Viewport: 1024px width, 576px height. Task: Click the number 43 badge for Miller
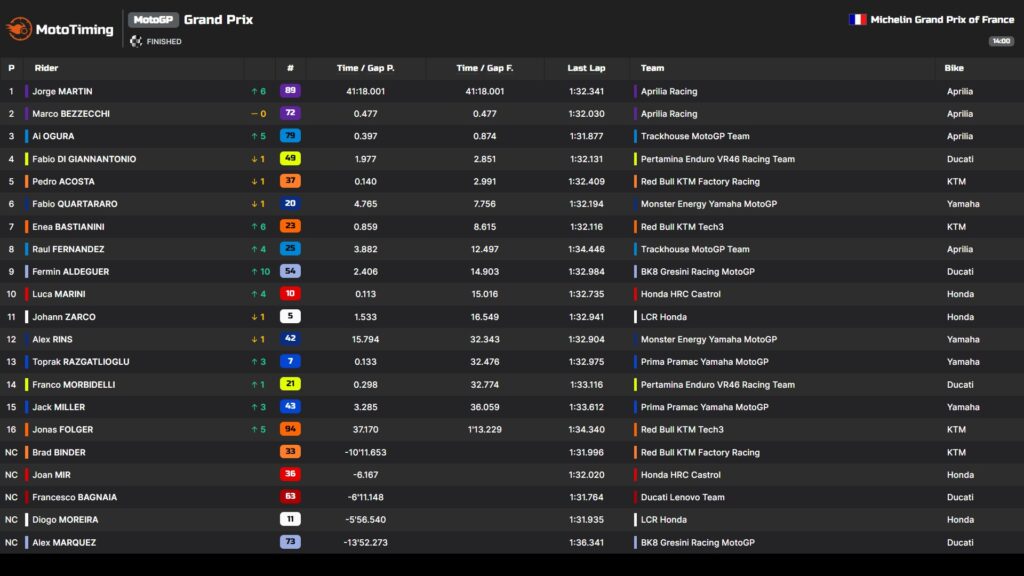pyautogui.click(x=290, y=406)
